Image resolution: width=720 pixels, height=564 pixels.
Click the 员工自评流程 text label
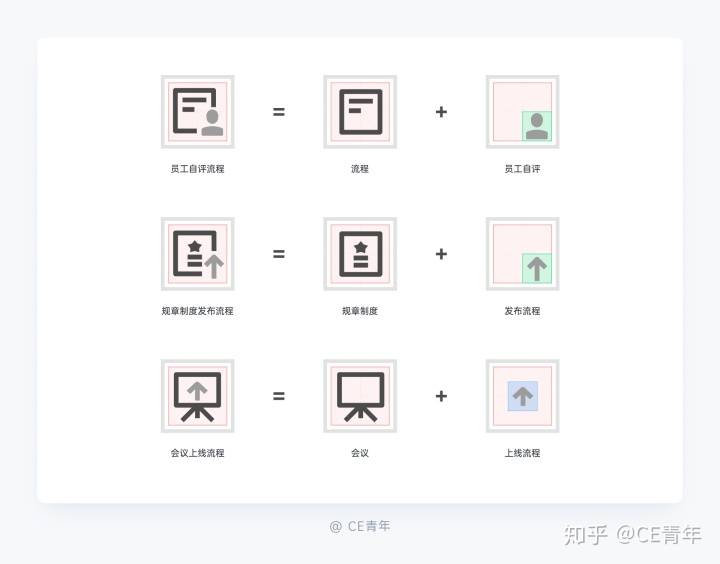tap(197, 169)
